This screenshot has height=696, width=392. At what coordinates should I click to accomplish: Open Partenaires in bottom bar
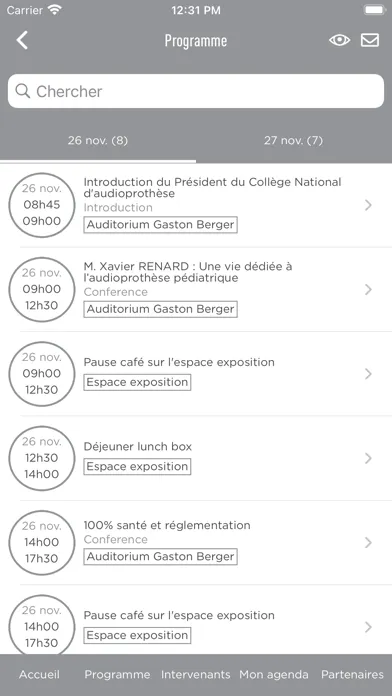tap(352, 675)
